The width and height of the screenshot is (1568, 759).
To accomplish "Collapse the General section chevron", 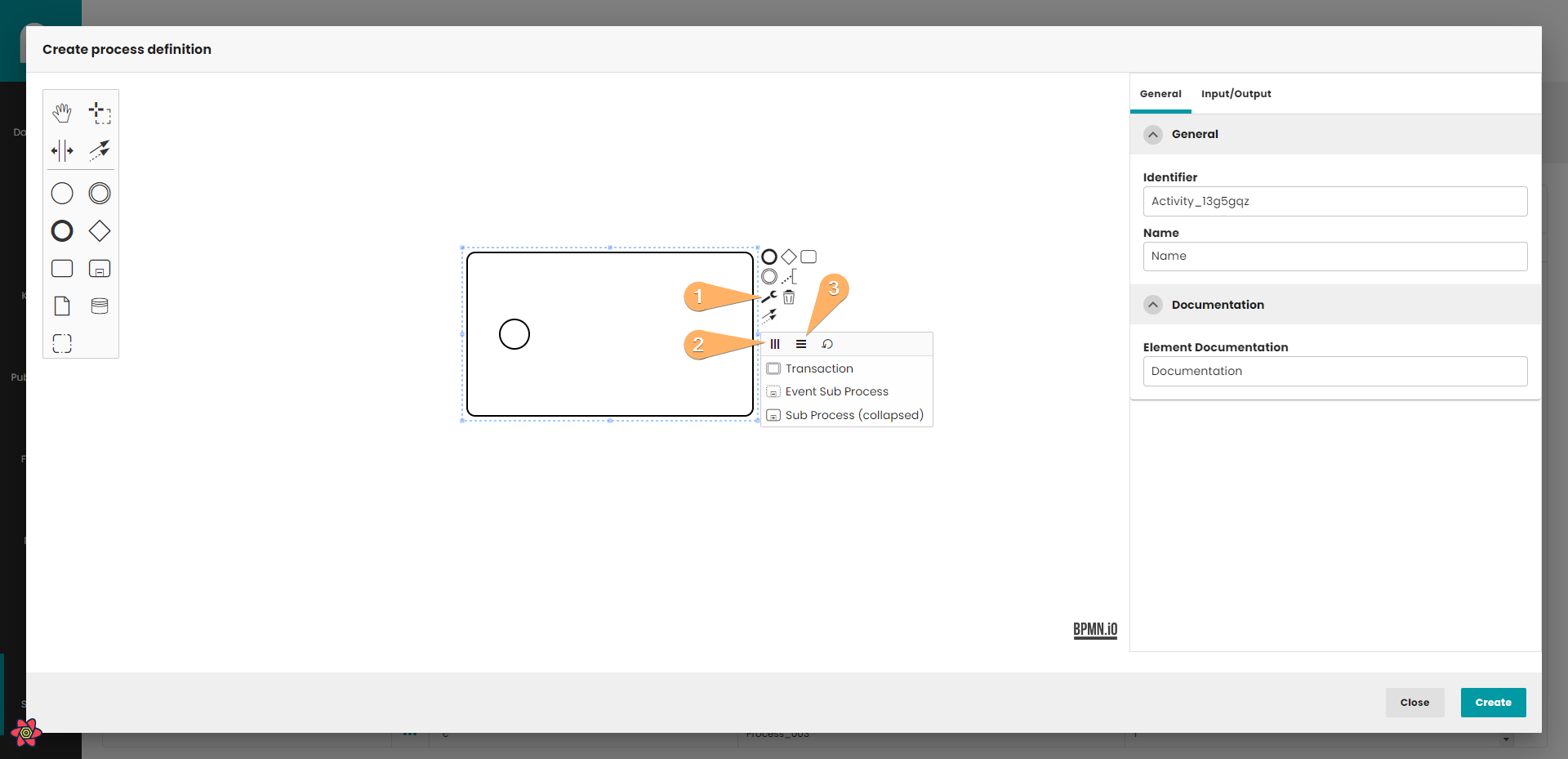I will [1153, 135].
